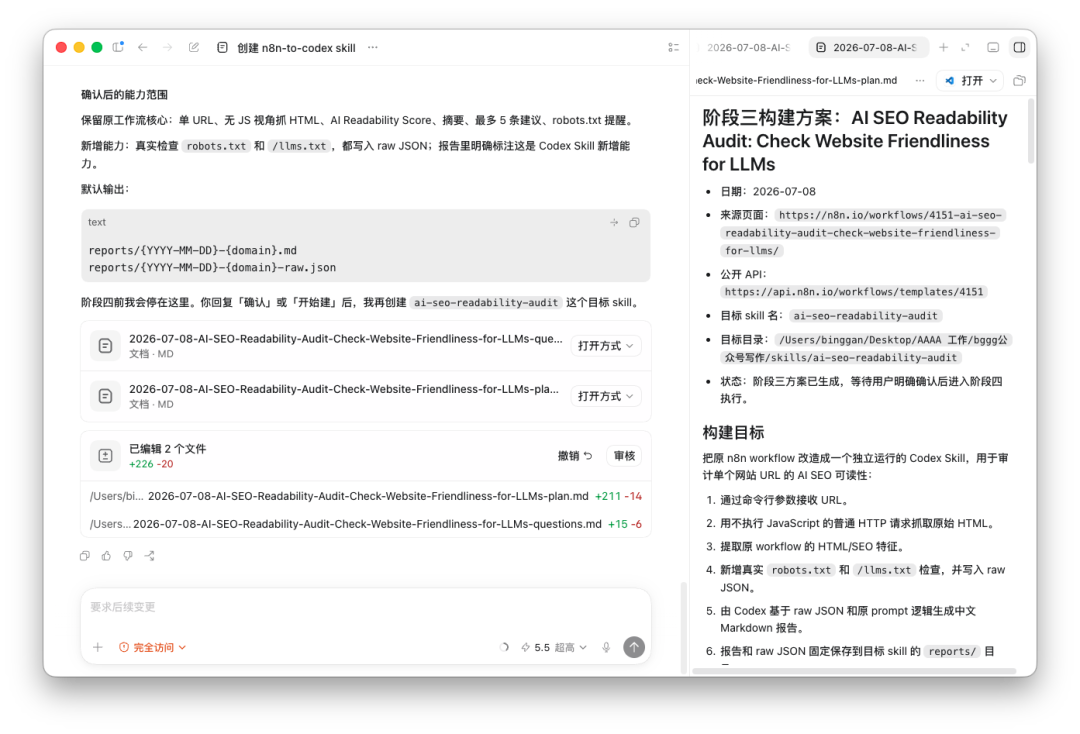Select the active 2026-07-08-AI-S tab
Image resolution: width=1080 pixels, height=734 pixels.
point(868,48)
